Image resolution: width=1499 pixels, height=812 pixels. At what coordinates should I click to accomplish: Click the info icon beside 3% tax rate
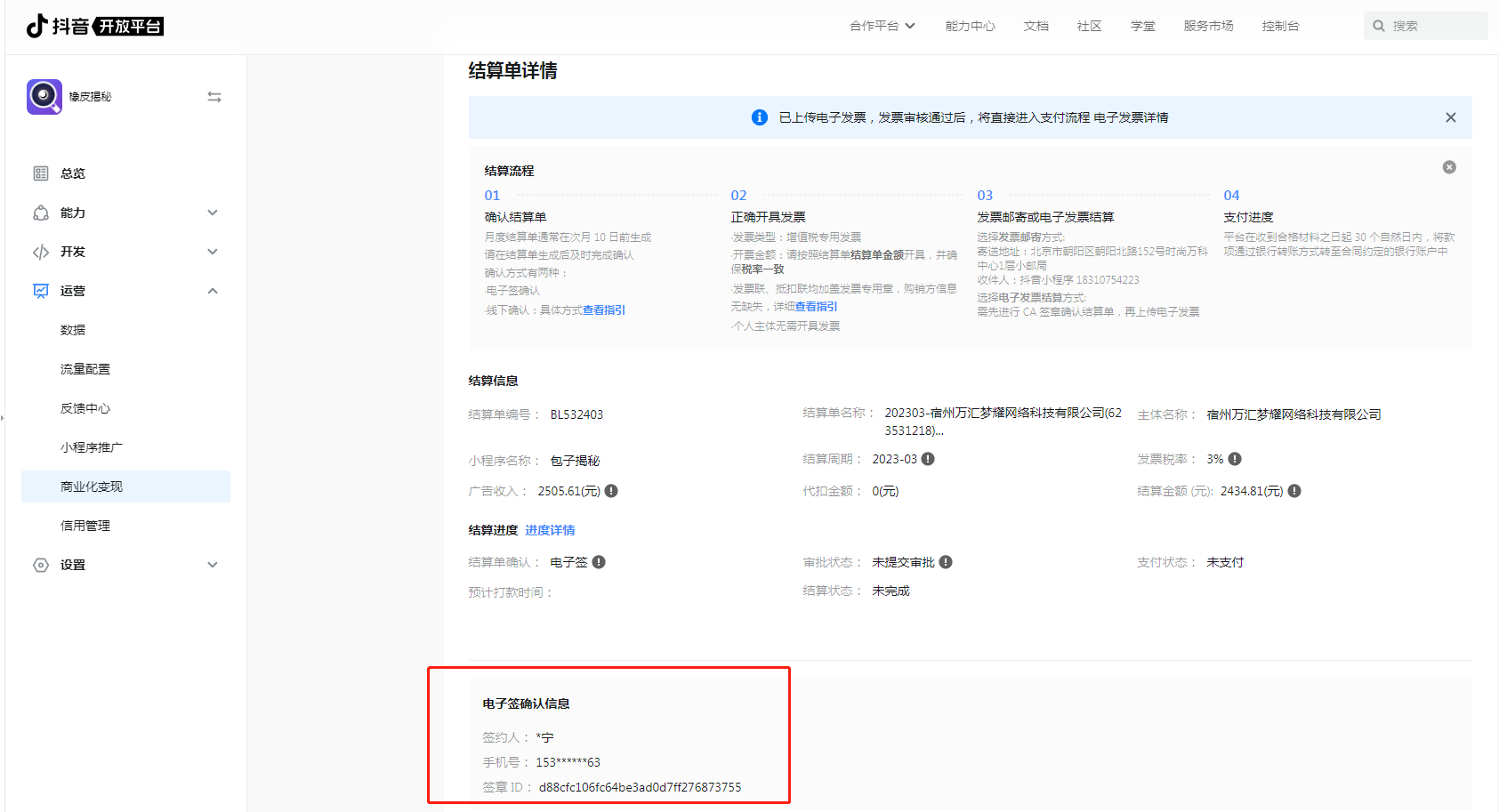click(x=1235, y=459)
